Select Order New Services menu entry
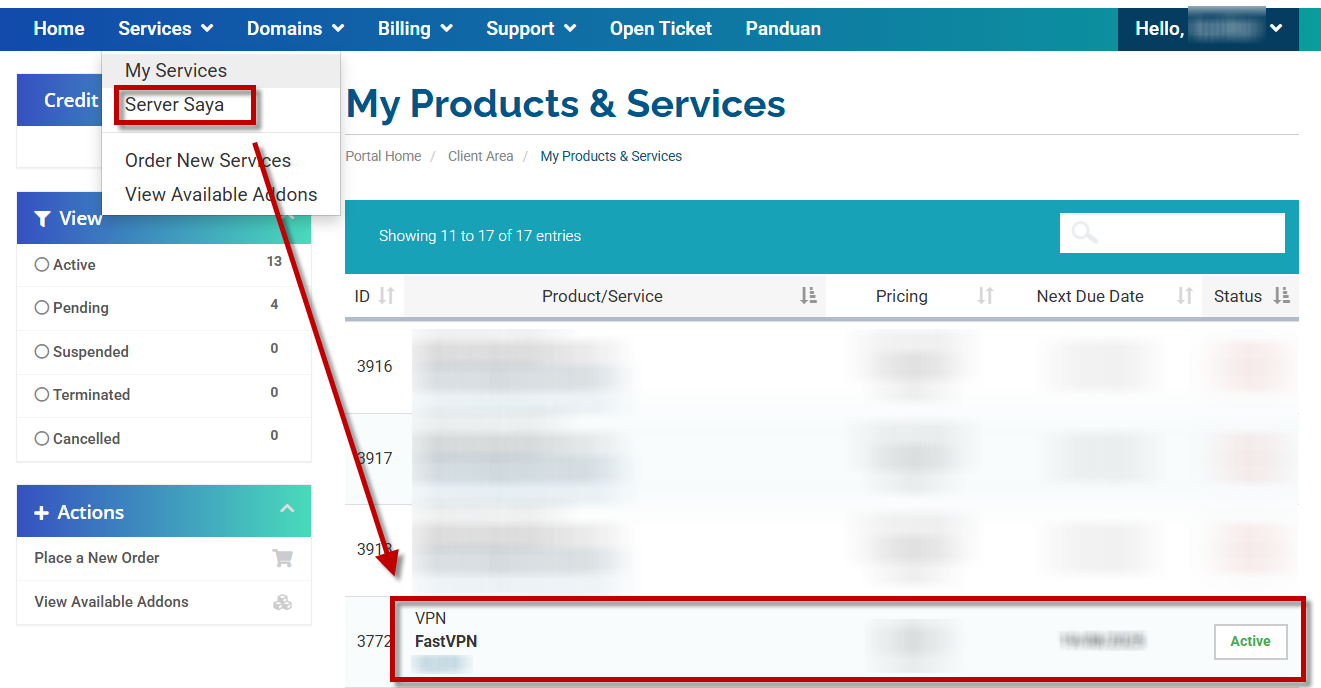Screen dimensions: 1321x688 coord(208,161)
